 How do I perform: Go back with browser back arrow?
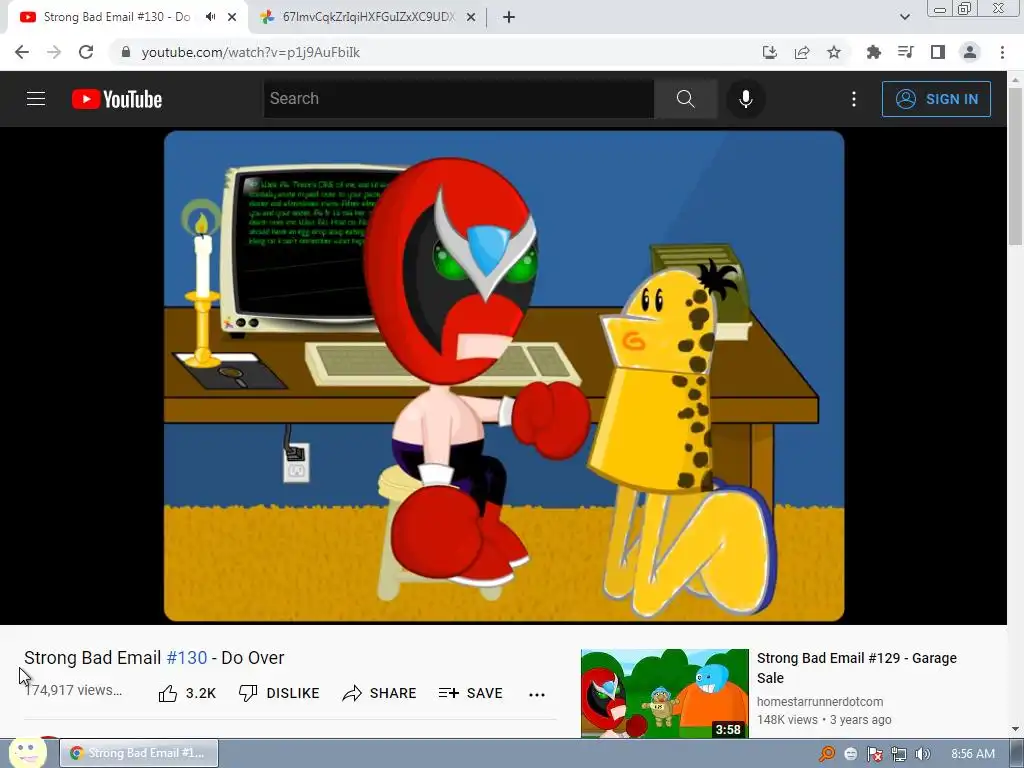tap(22, 52)
